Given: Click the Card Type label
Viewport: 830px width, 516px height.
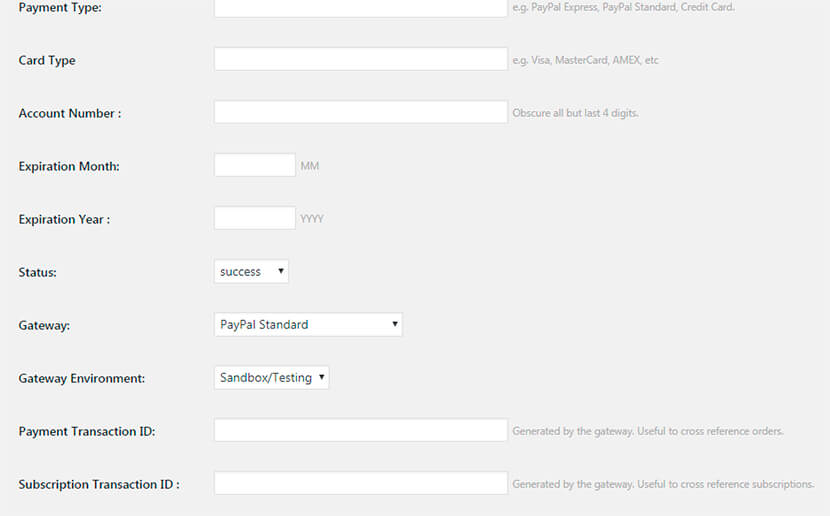Looking at the screenshot, I should click(47, 61).
